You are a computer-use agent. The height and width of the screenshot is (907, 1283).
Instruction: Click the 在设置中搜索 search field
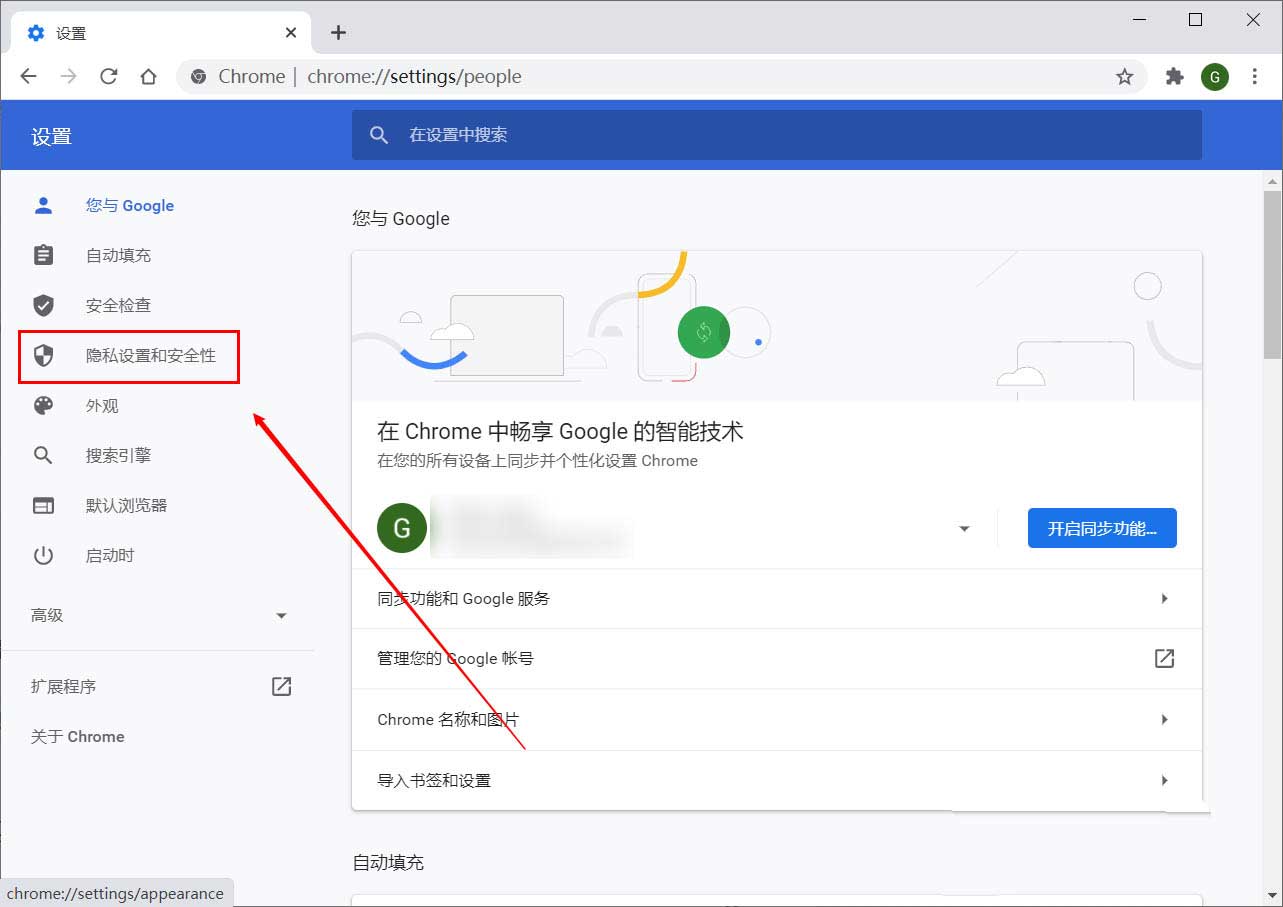point(777,135)
